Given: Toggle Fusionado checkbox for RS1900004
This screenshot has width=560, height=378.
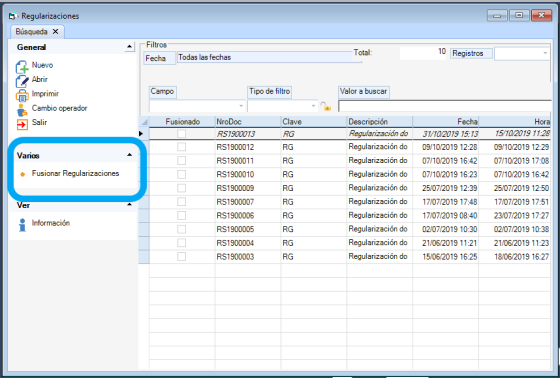Looking at the screenshot, I should pos(181,243).
